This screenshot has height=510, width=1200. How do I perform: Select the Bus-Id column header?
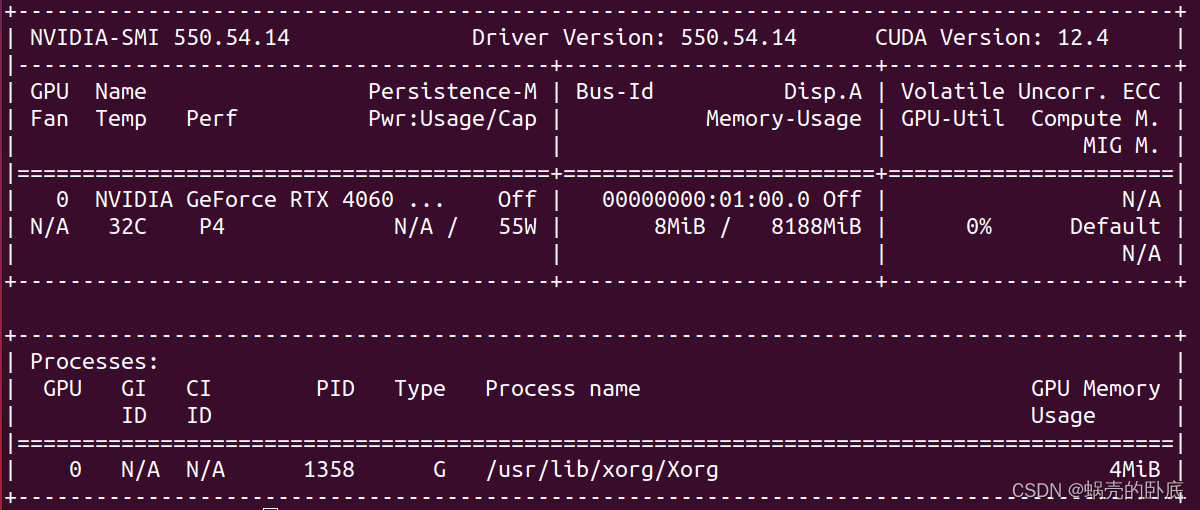click(615, 92)
